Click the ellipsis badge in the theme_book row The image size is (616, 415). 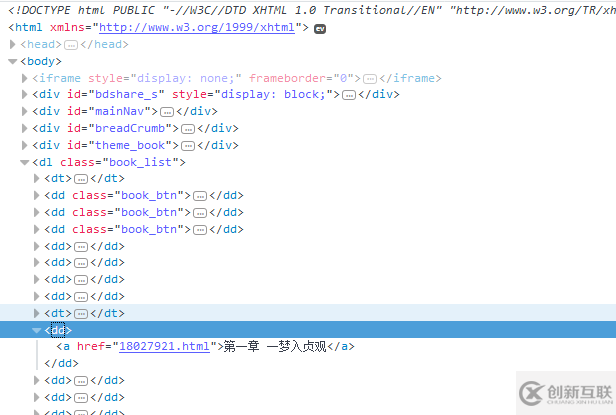[x=188, y=146]
